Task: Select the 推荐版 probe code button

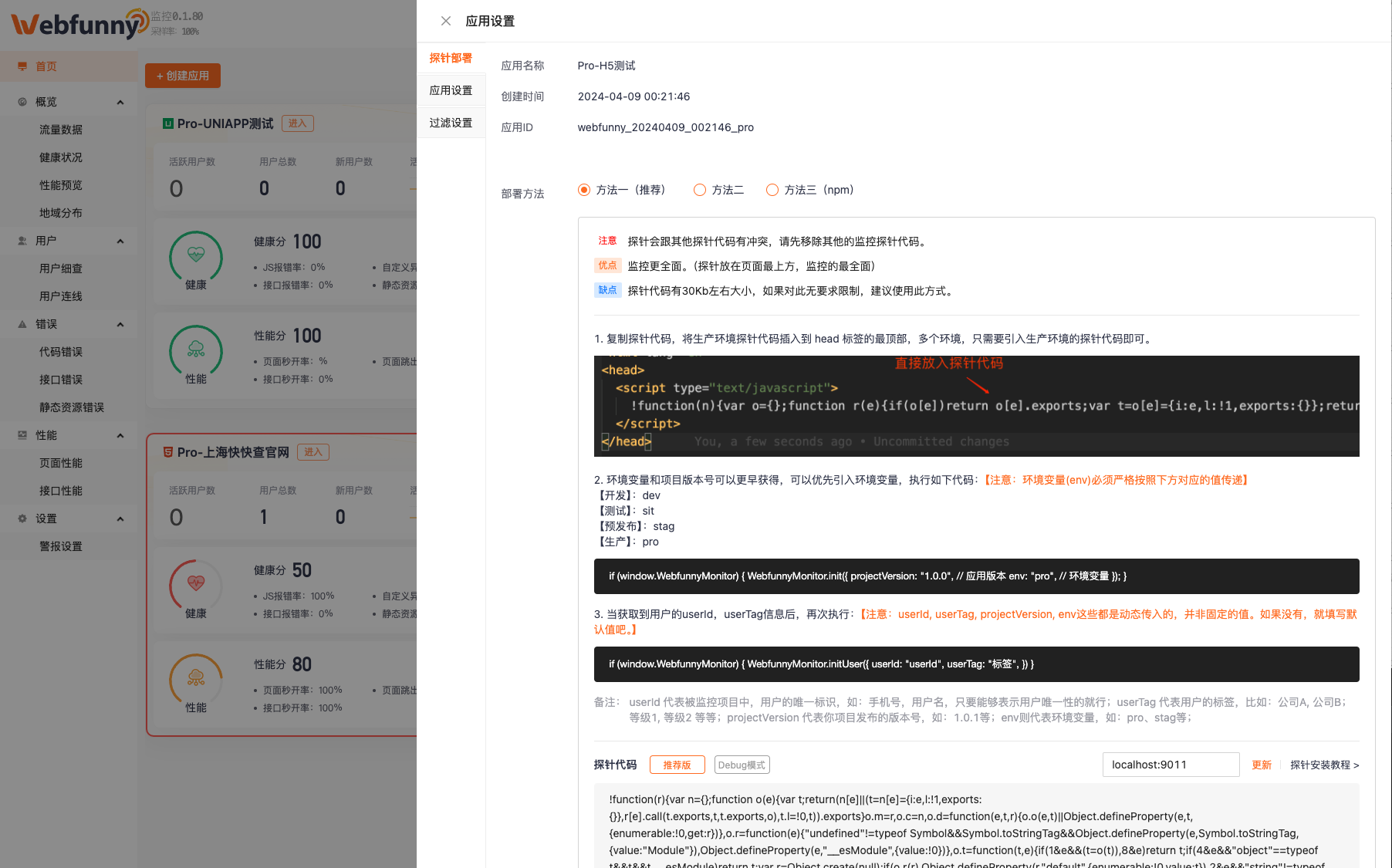Action: point(677,765)
